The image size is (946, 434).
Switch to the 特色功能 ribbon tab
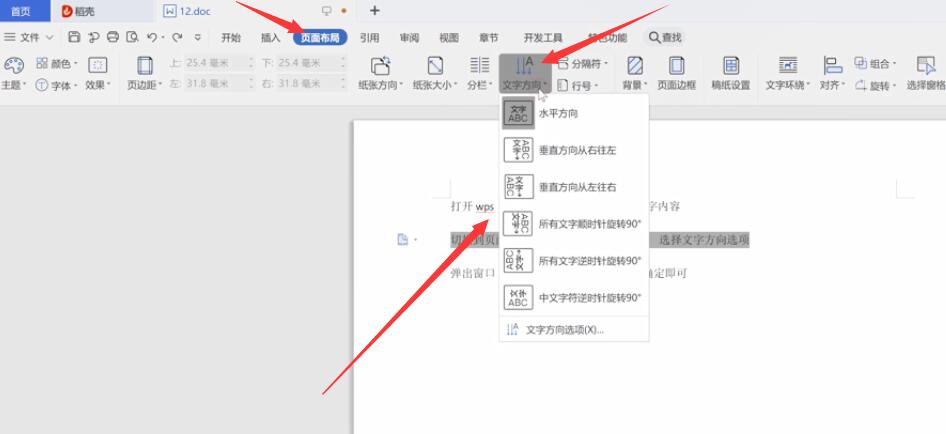(608, 37)
